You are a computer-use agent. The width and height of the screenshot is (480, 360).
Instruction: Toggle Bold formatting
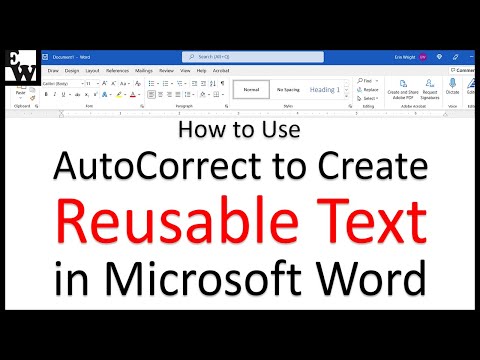coord(46,95)
